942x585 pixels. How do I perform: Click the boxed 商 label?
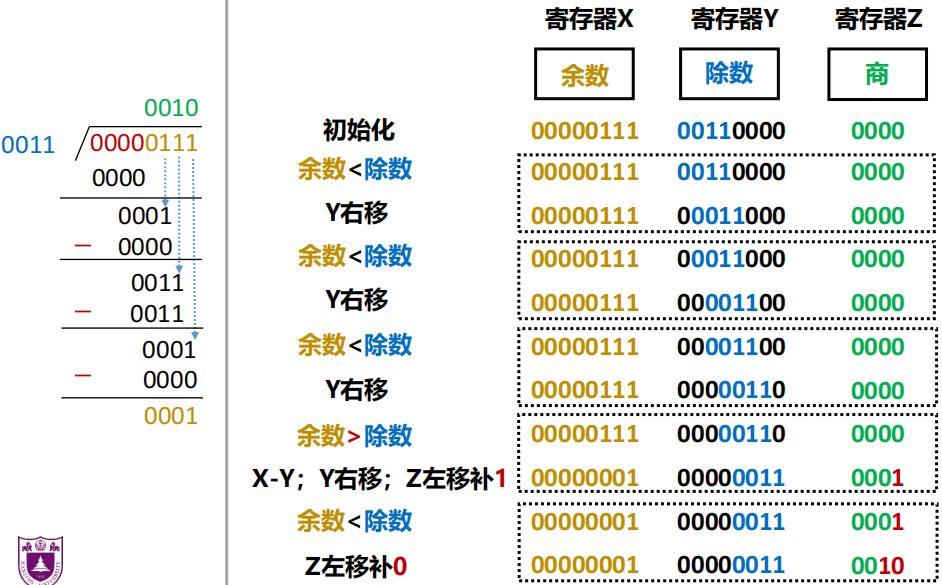pos(877,75)
